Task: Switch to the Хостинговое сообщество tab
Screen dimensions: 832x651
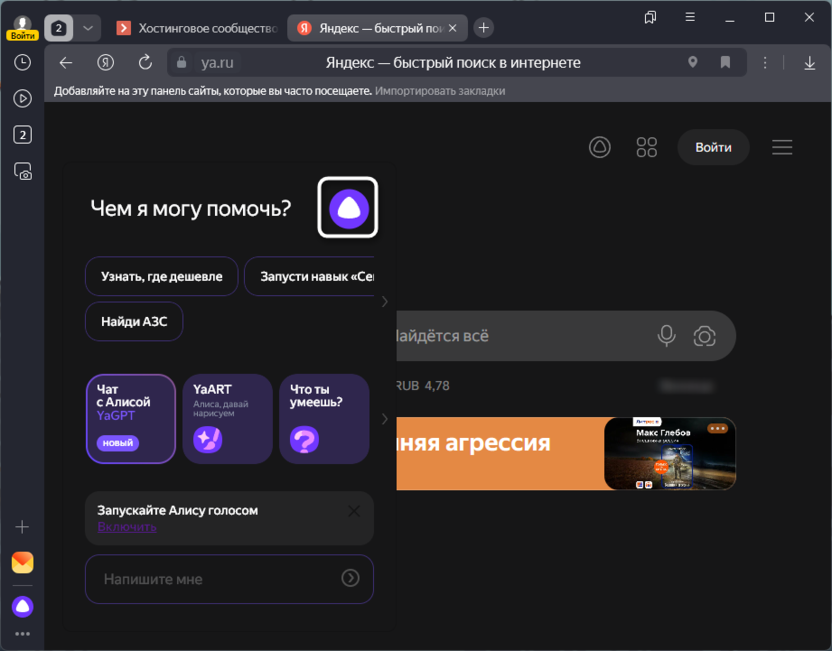Action: pyautogui.click(x=197, y=28)
